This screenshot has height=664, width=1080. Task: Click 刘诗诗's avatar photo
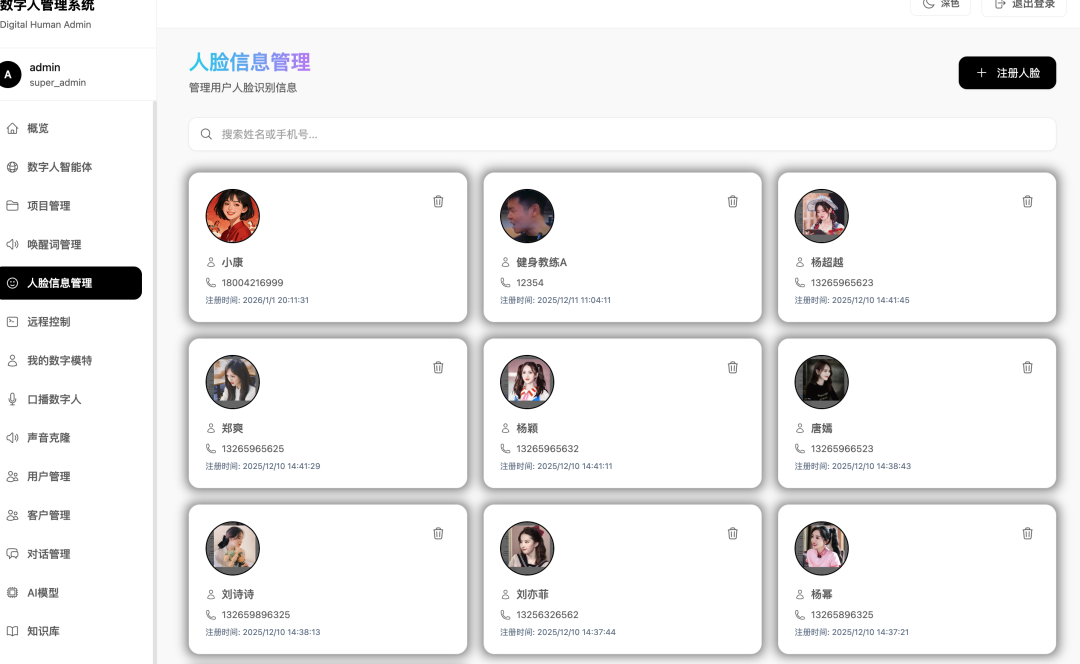(x=233, y=548)
